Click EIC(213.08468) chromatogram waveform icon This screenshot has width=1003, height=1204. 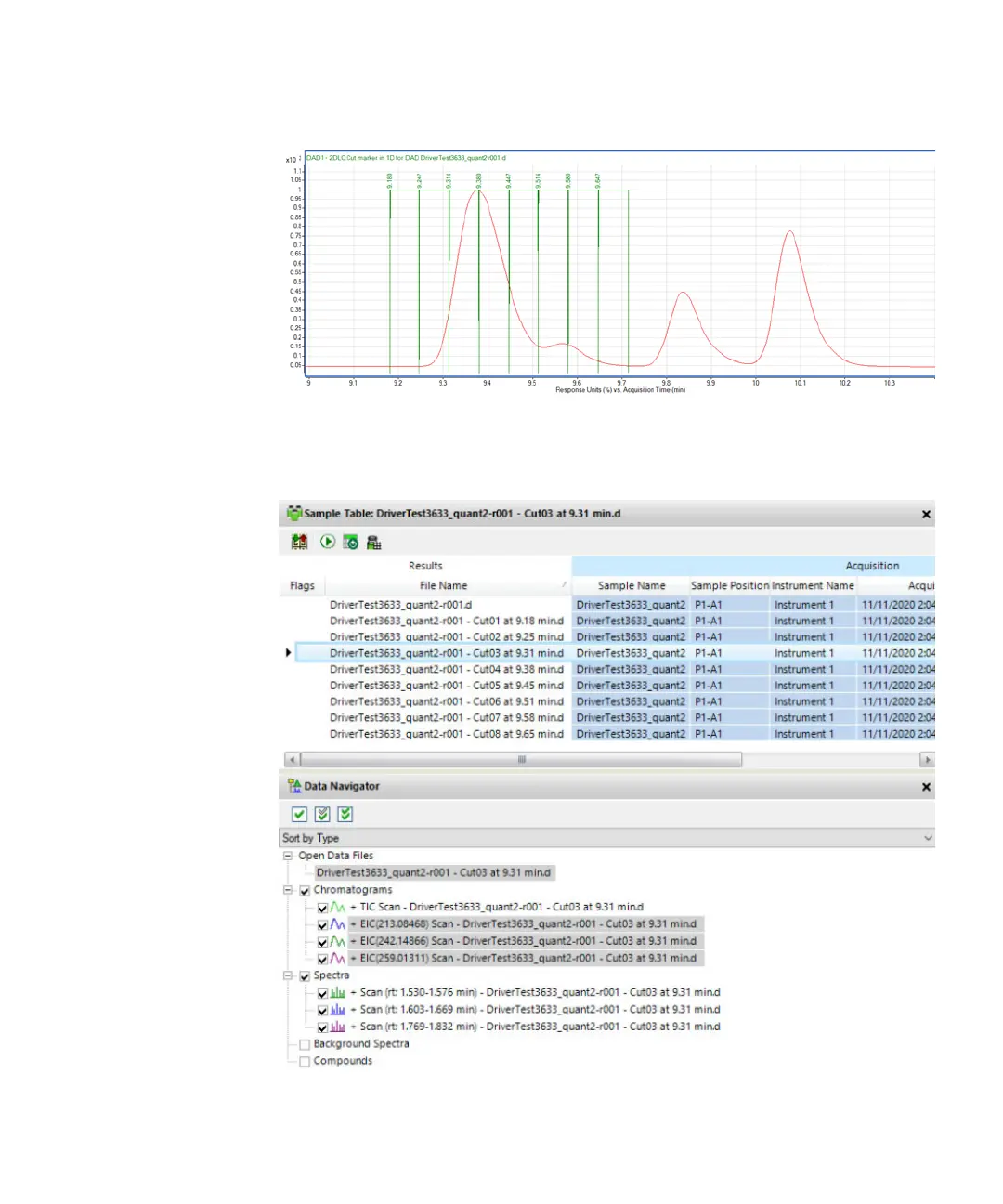338,924
